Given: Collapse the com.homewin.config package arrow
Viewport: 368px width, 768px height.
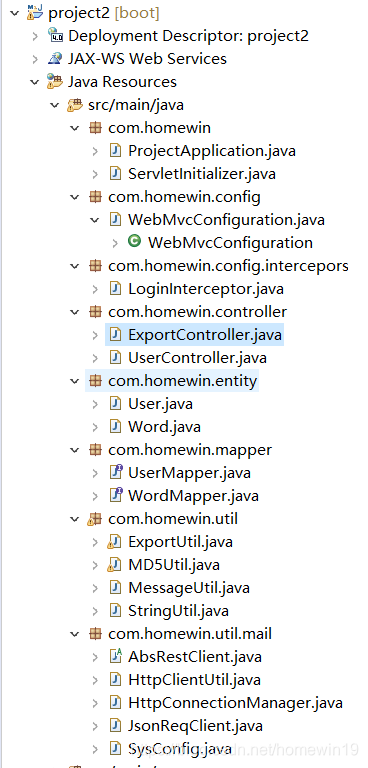Looking at the screenshot, I should [x=75, y=197].
